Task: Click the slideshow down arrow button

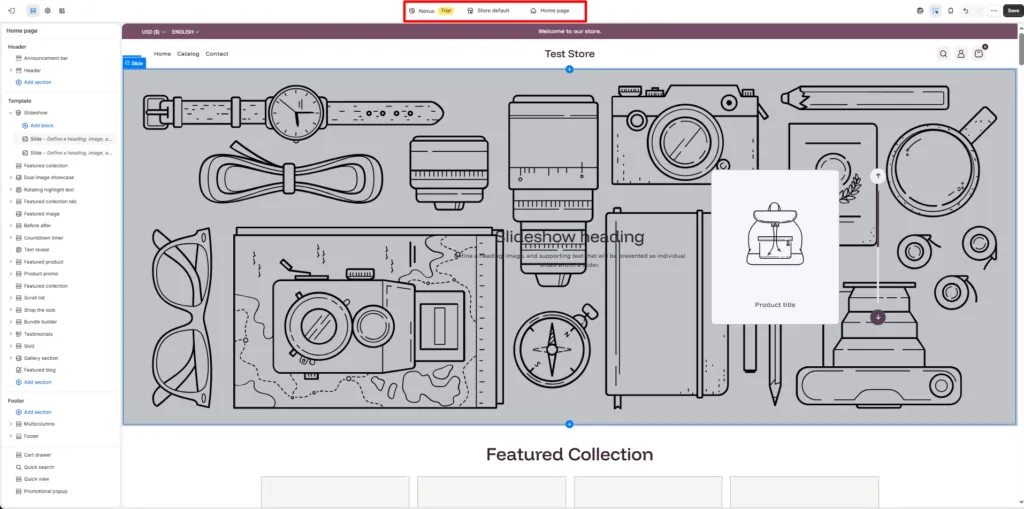Action: [878, 317]
